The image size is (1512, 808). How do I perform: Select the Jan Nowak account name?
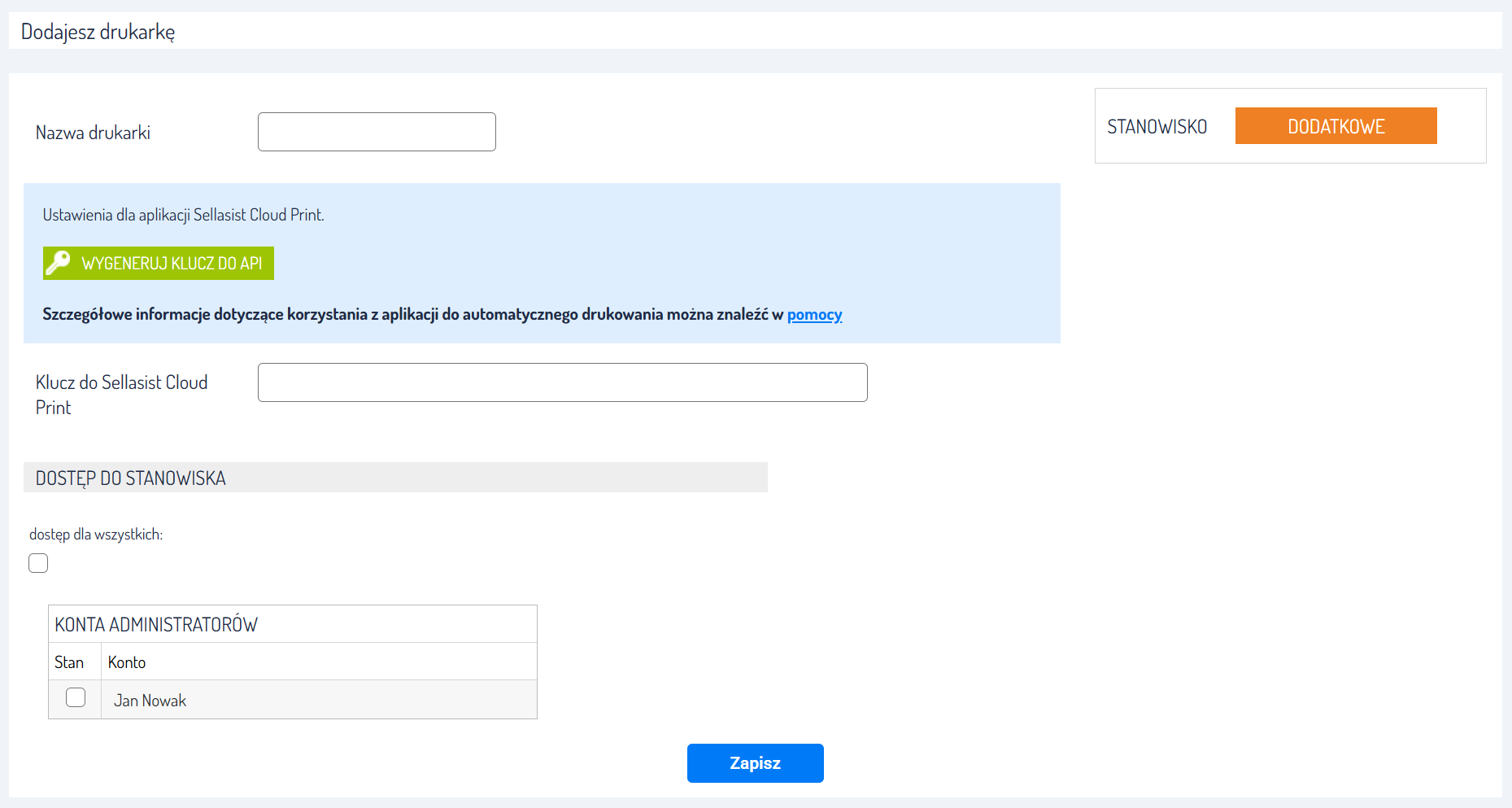[x=150, y=701]
